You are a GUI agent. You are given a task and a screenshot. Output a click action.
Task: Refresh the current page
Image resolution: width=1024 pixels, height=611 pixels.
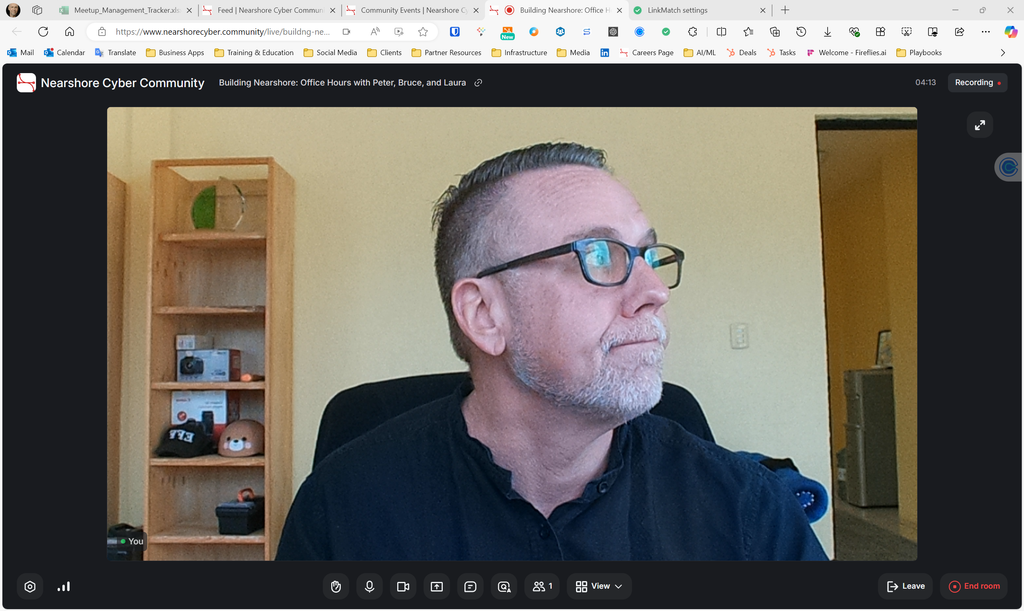pyautogui.click(x=43, y=32)
